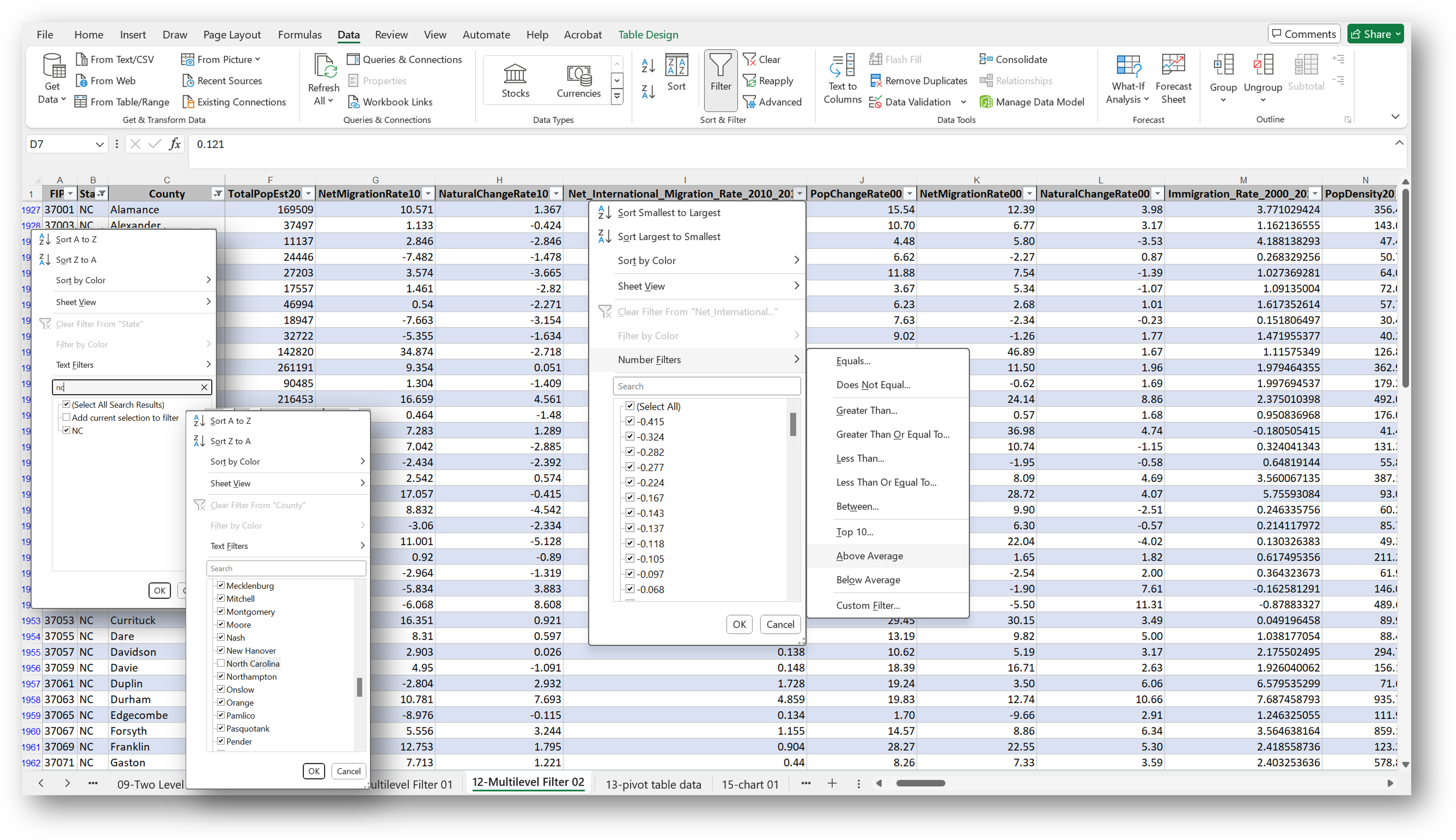The width and height of the screenshot is (1456, 840).
Task: Click the Remove Duplicates icon
Action: click(x=876, y=81)
